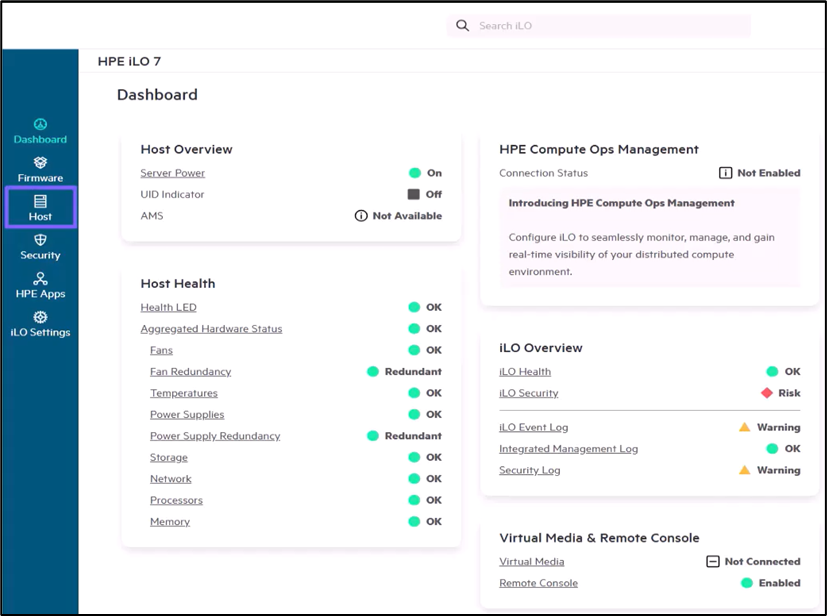The image size is (827, 616).
Task: Click the UID Indicator label
Action: [172, 194]
